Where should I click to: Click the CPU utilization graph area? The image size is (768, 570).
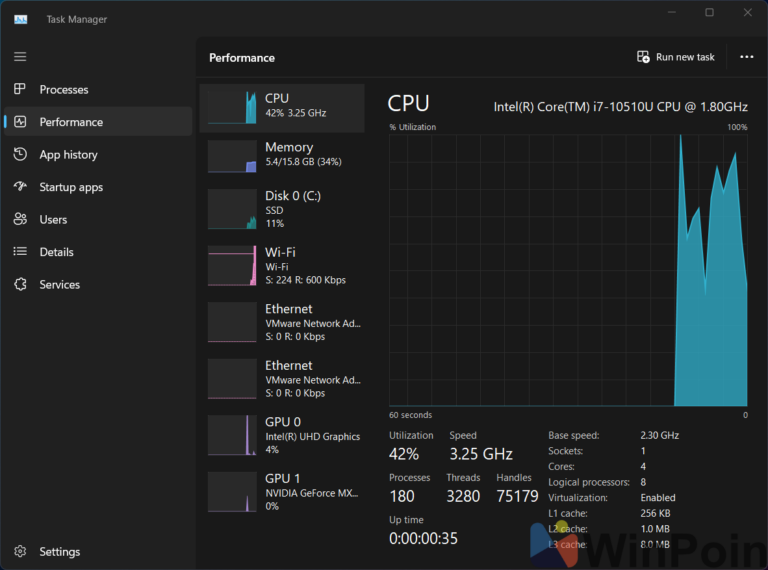click(568, 270)
